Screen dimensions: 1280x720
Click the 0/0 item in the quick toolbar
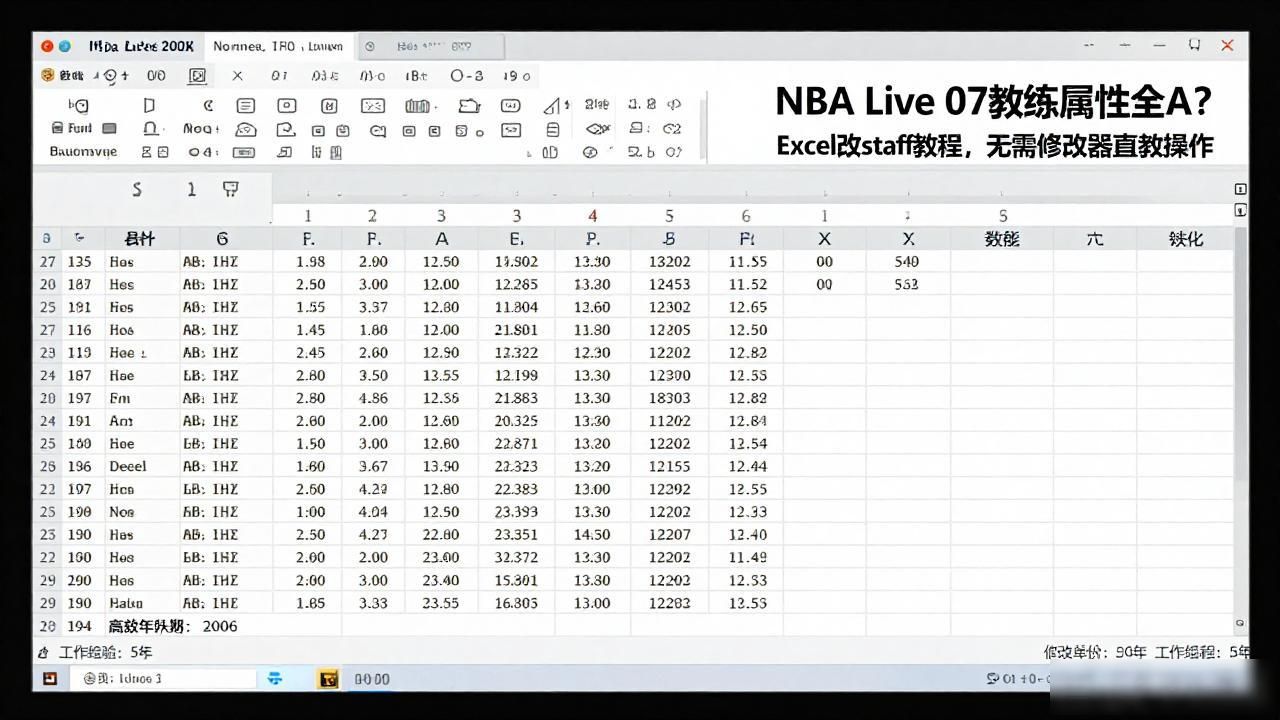pyautogui.click(x=156, y=76)
